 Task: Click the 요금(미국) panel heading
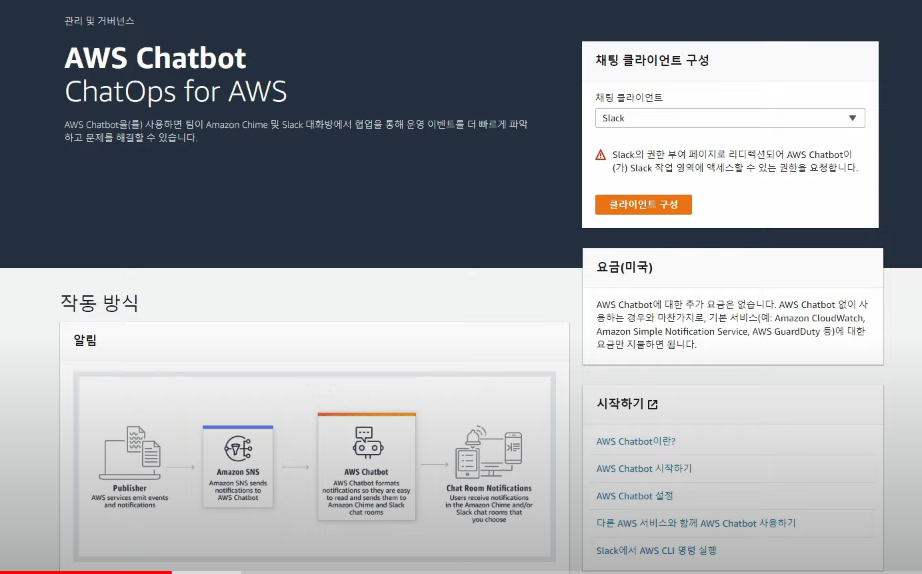(x=624, y=267)
